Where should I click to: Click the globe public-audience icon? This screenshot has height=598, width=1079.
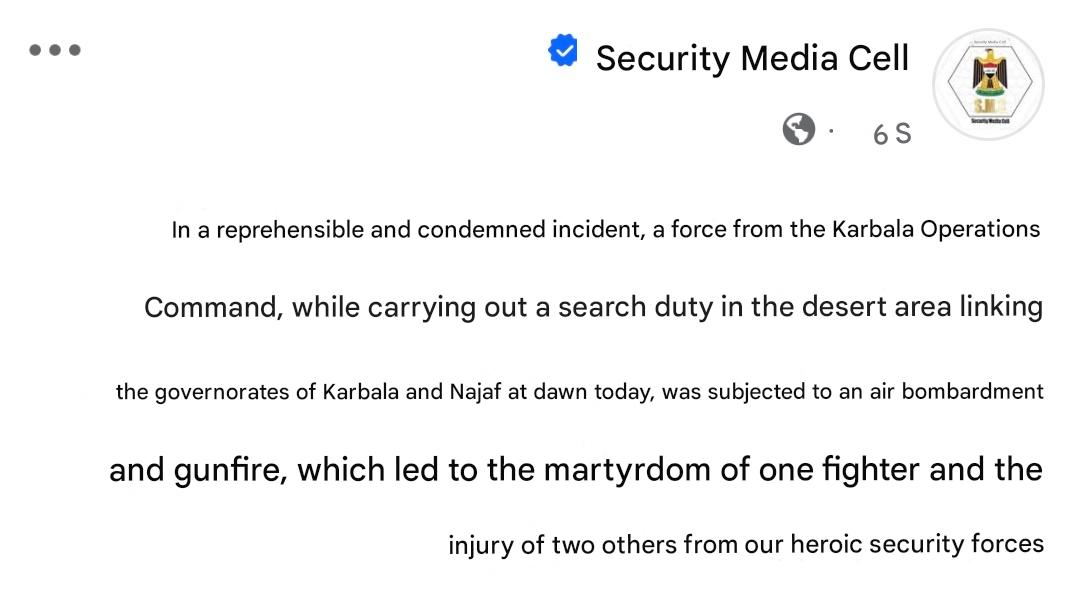[x=798, y=130]
